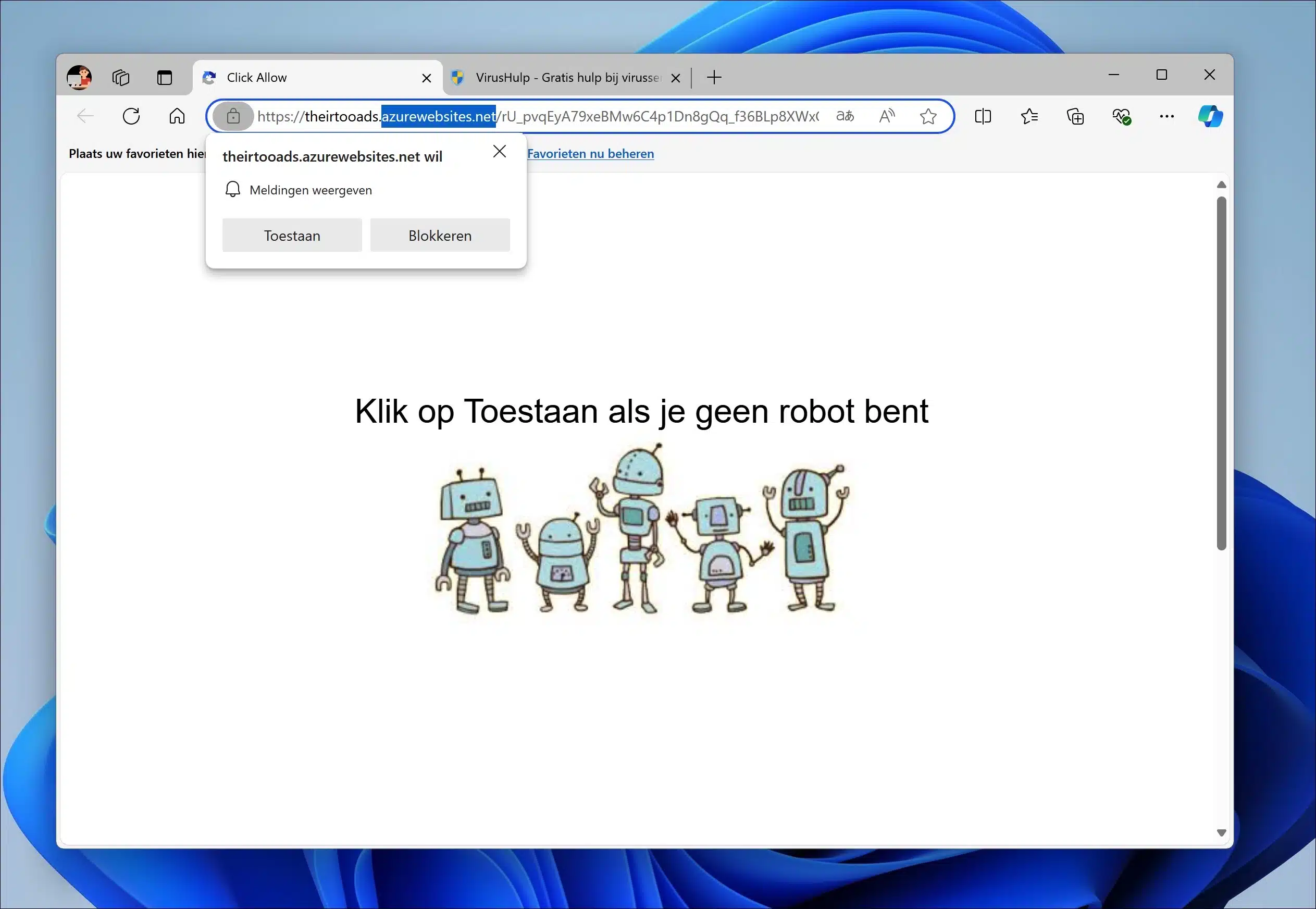The width and height of the screenshot is (1316, 909).
Task: Add this page to favorites star
Action: [x=928, y=116]
